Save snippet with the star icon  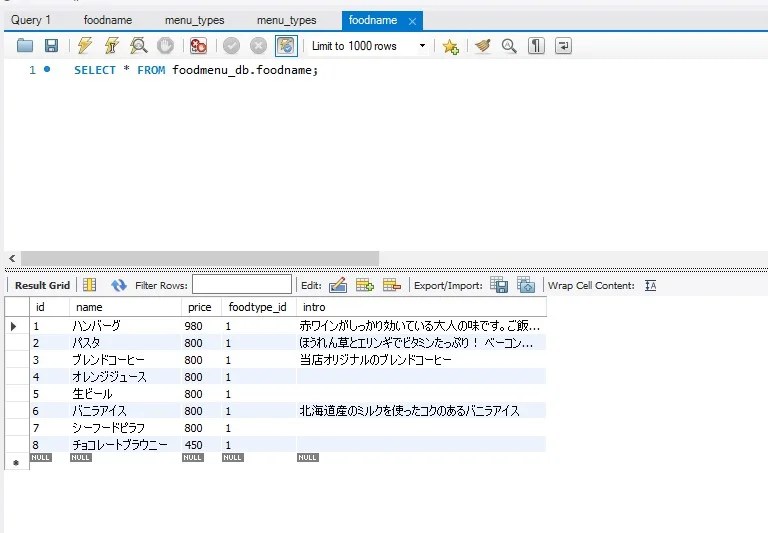coord(450,47)
